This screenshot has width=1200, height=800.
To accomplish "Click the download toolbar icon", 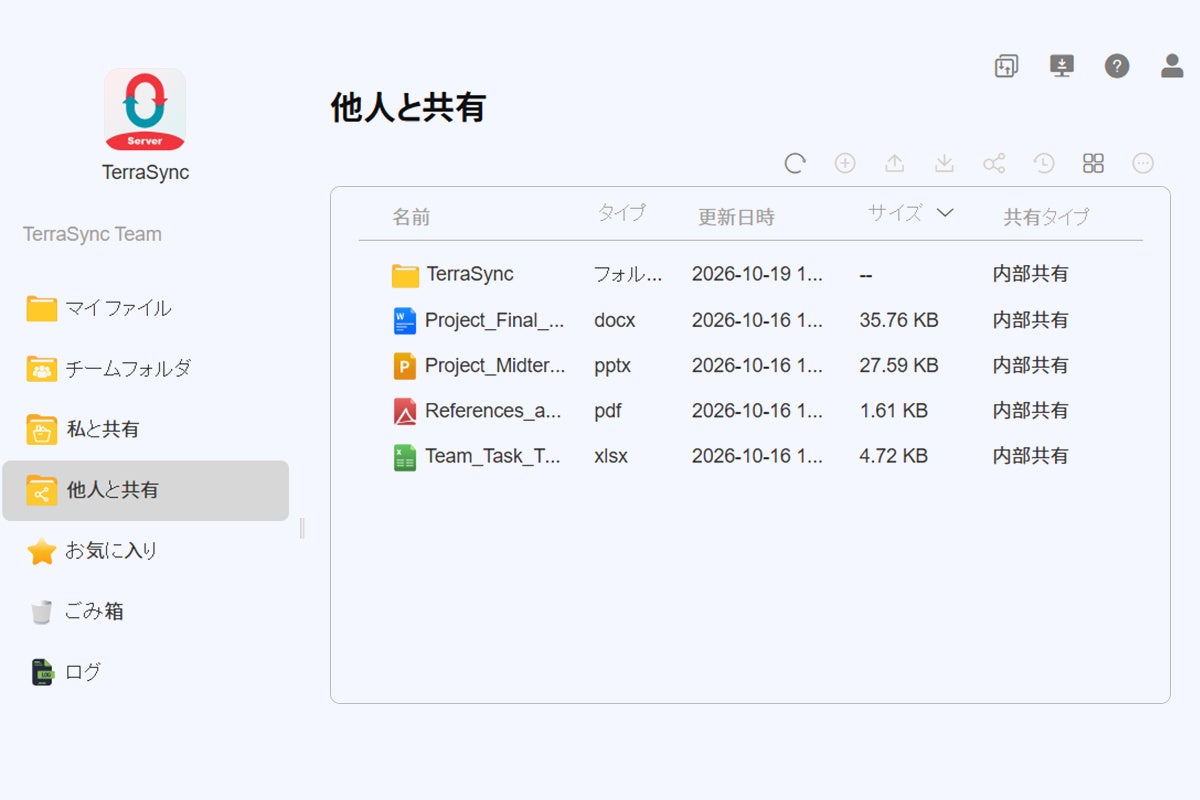I will [944, 163].
